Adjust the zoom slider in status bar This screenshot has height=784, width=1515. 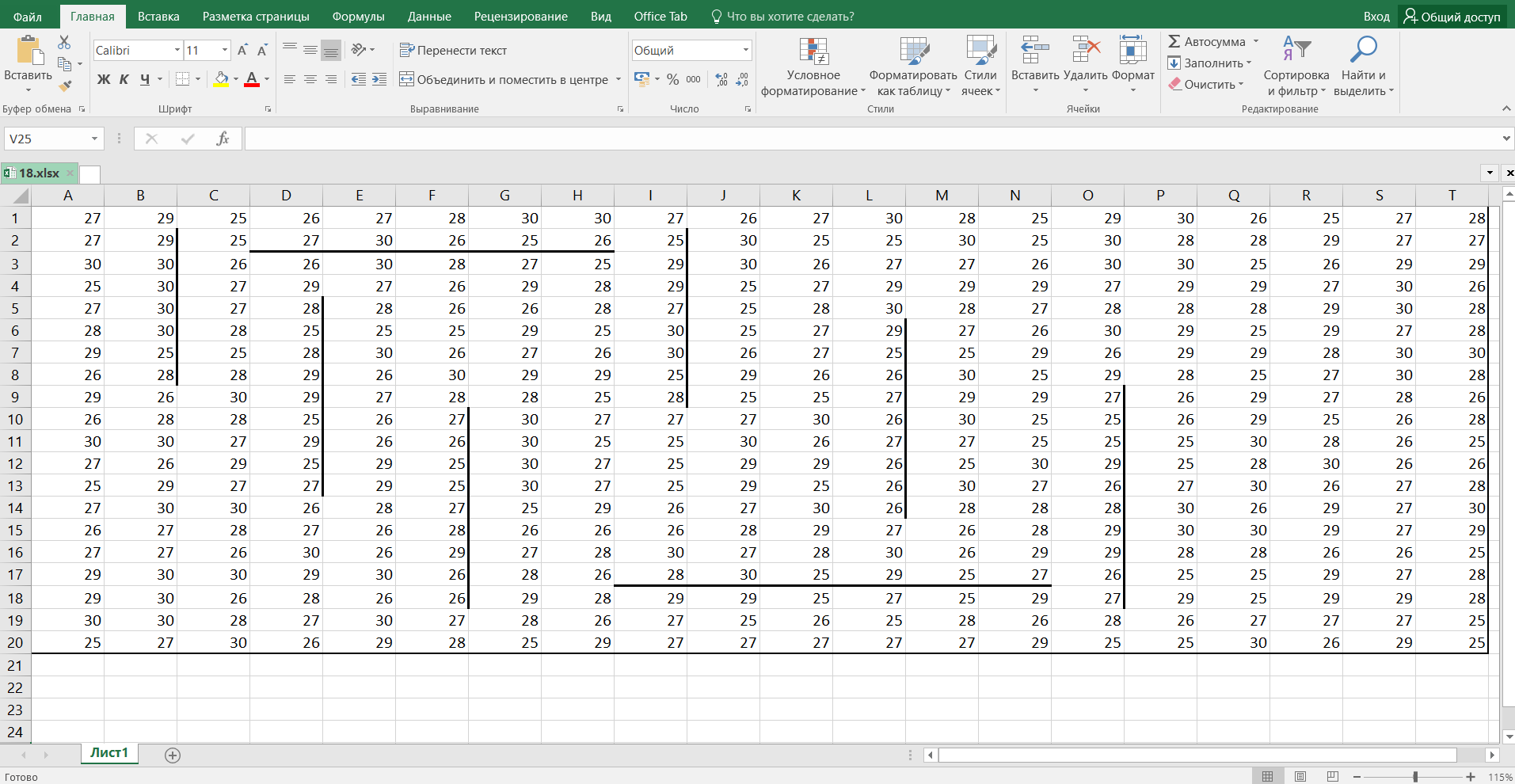[1415, 777]
